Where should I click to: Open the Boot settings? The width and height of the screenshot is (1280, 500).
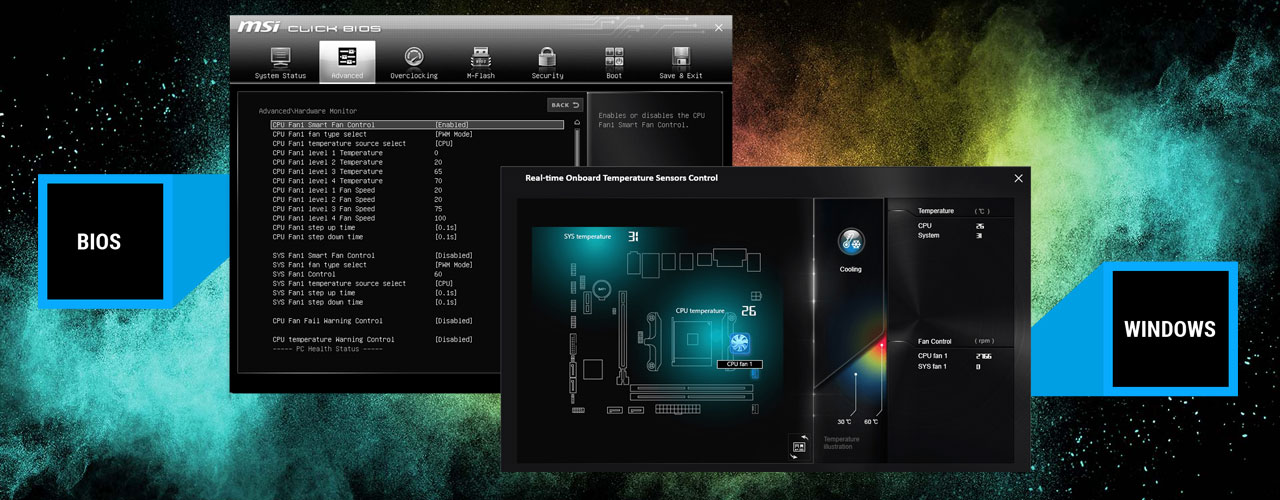pyautogui.click(x=614, y=62)
